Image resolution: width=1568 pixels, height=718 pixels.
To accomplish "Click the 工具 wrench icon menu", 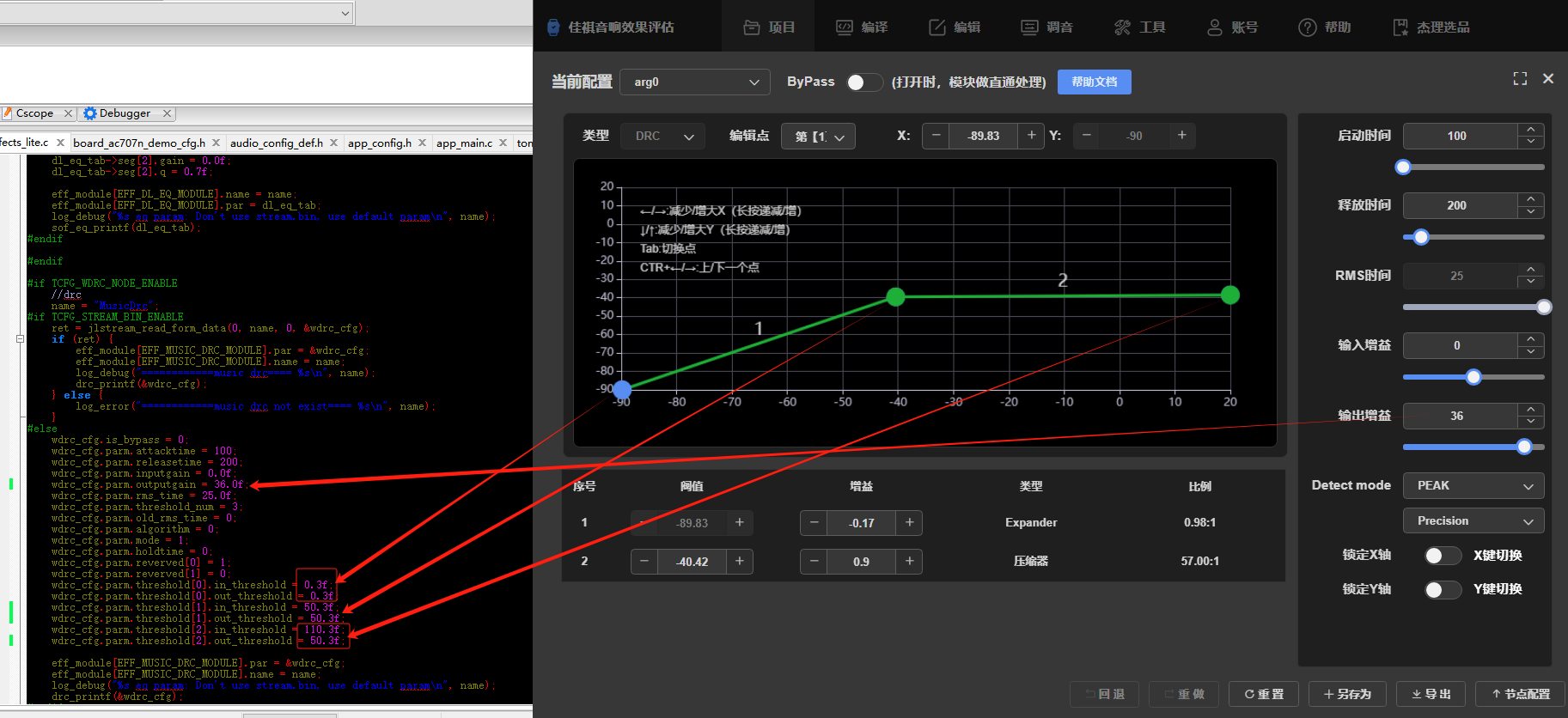I will pyautogui.click(x=1139, y=27).
